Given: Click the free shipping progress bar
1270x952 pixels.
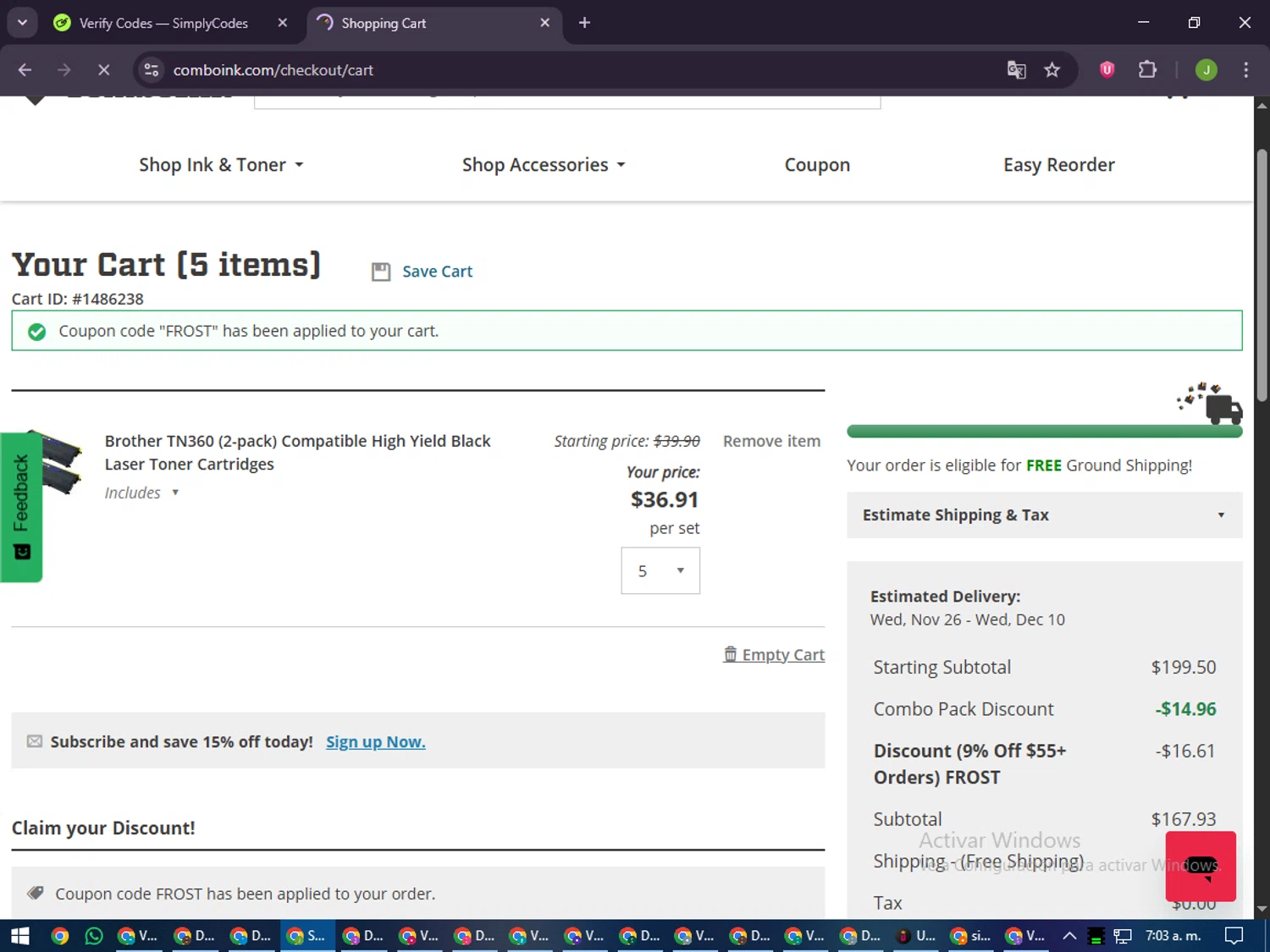Looking at the screenshot, I should point(1045,432).
